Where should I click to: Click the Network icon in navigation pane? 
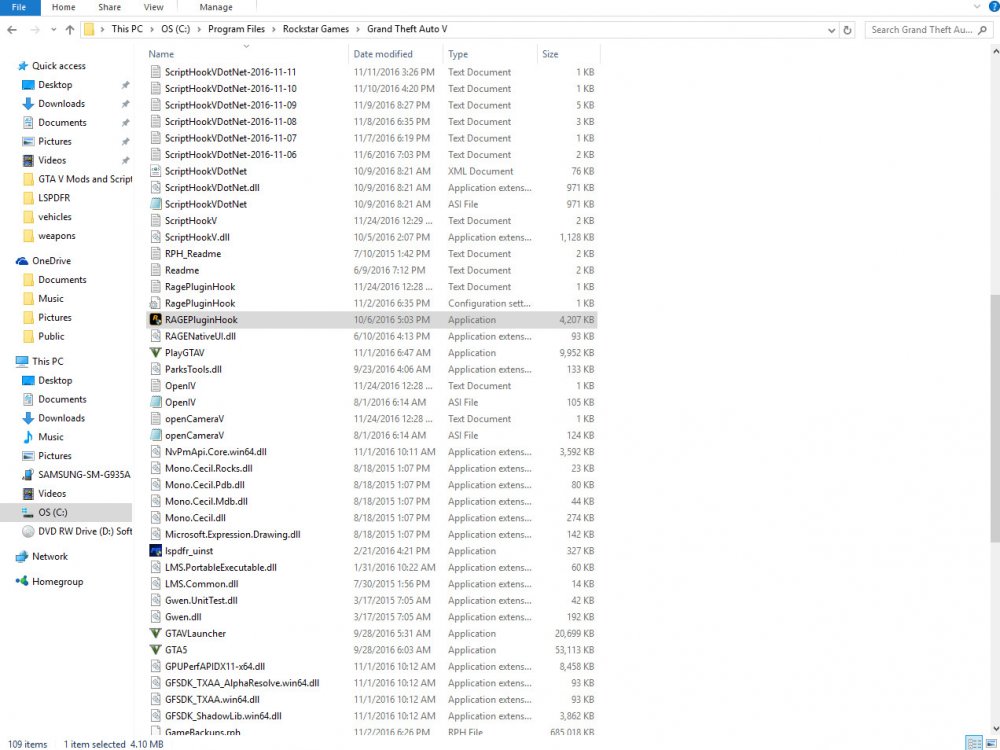pos(22,557)
